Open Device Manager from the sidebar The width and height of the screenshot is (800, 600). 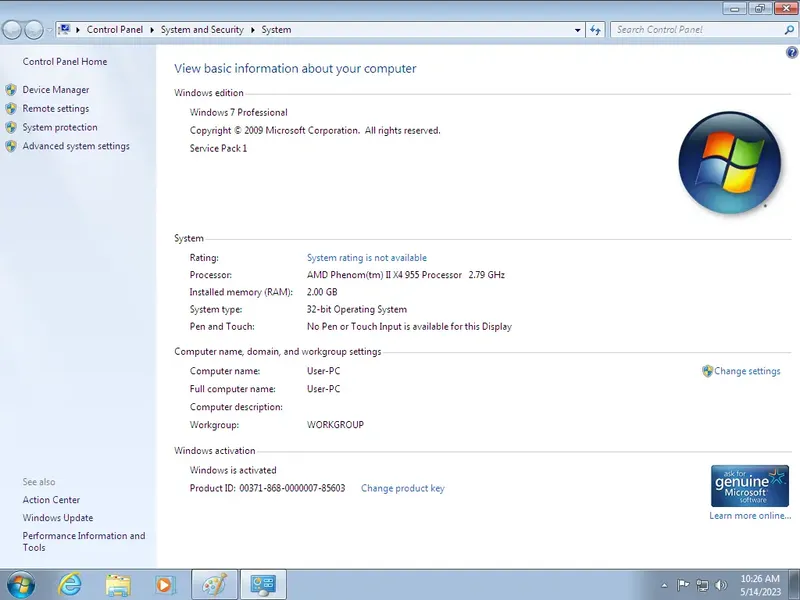pos(56,89)
